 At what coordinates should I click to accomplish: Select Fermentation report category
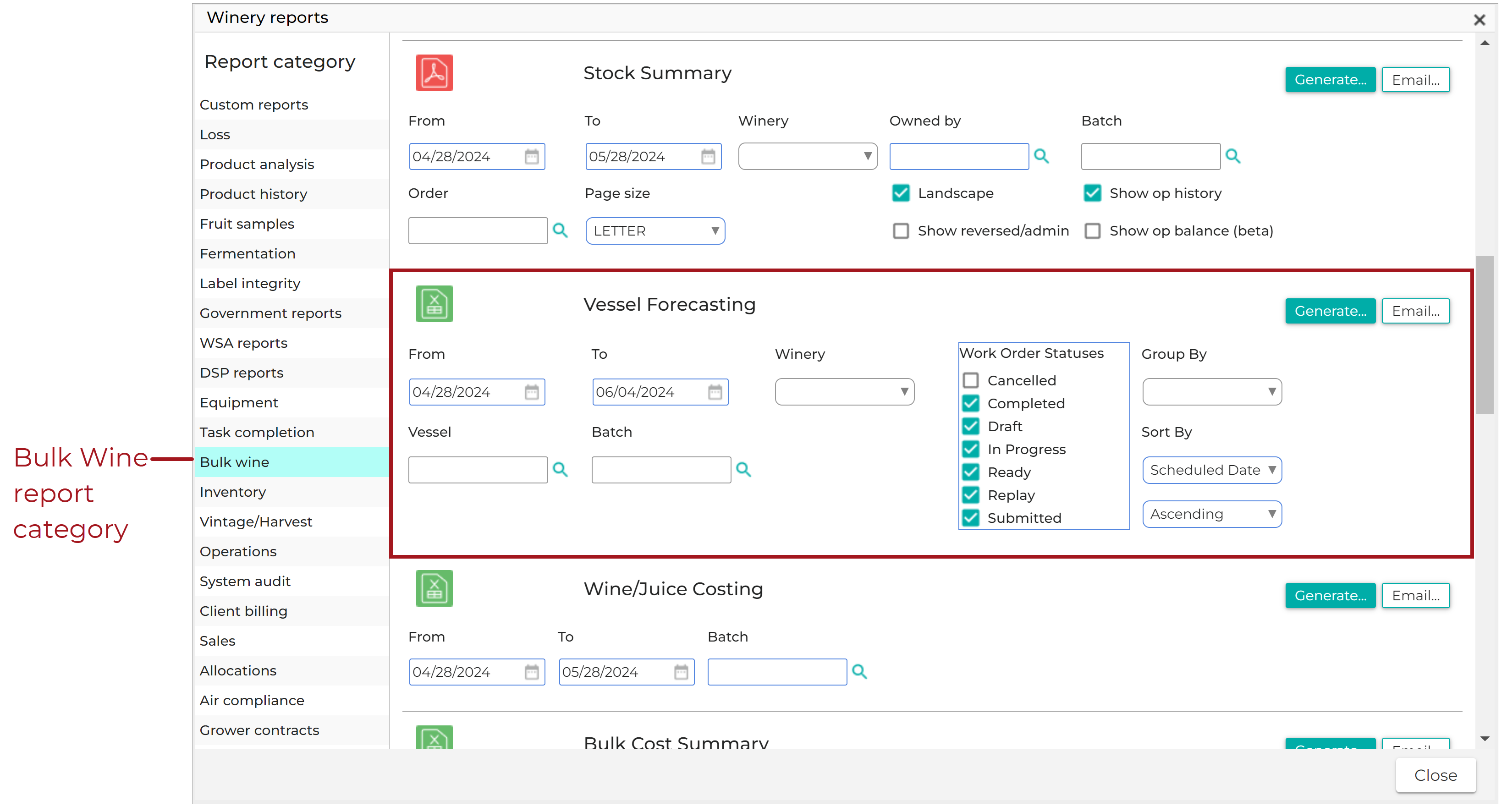coord(292,254)
